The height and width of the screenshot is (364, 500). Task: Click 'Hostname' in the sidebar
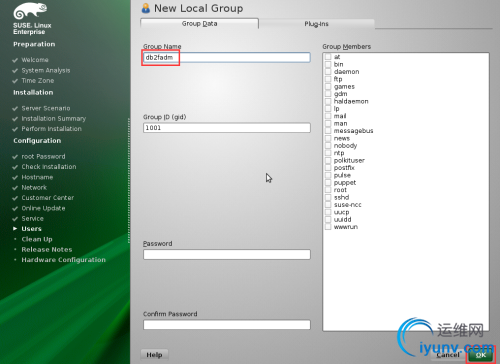(37, 177)
